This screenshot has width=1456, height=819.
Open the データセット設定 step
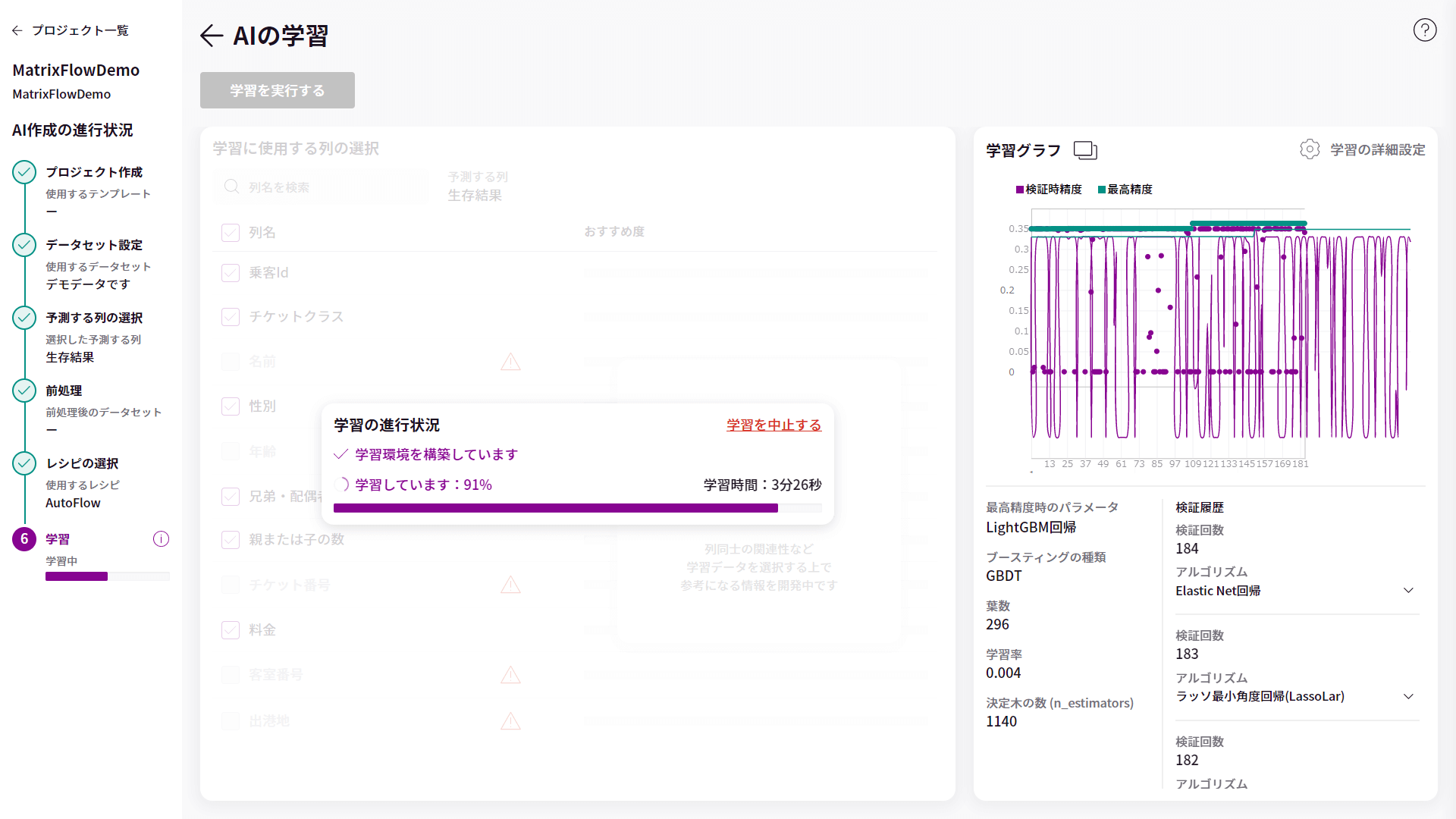[x=94, y=245]
